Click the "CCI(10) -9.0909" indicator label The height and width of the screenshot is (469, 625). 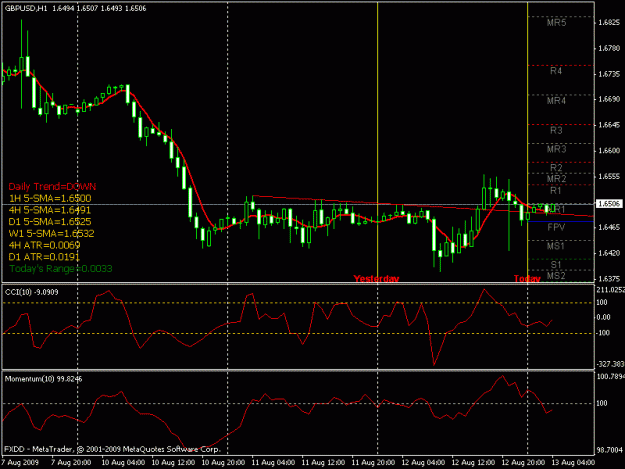pos(31,292)
